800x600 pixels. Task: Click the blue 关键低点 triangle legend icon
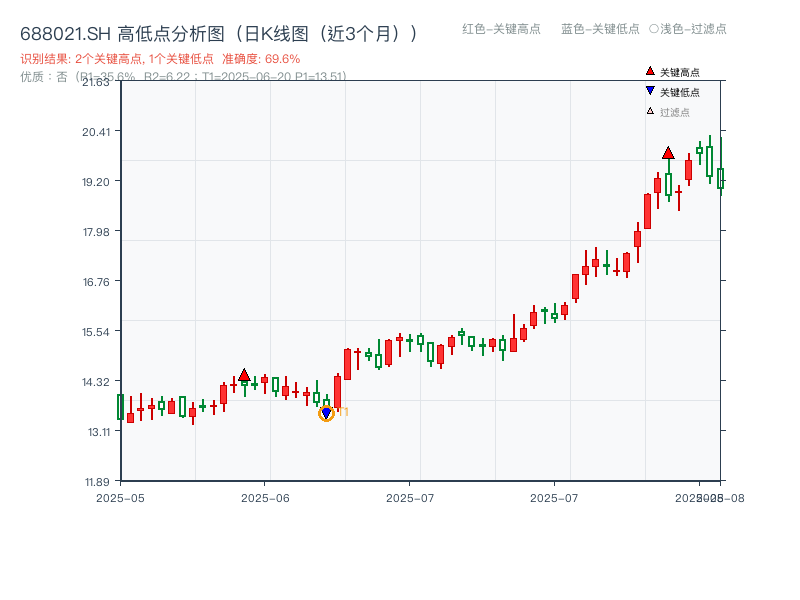coord(650,90)
